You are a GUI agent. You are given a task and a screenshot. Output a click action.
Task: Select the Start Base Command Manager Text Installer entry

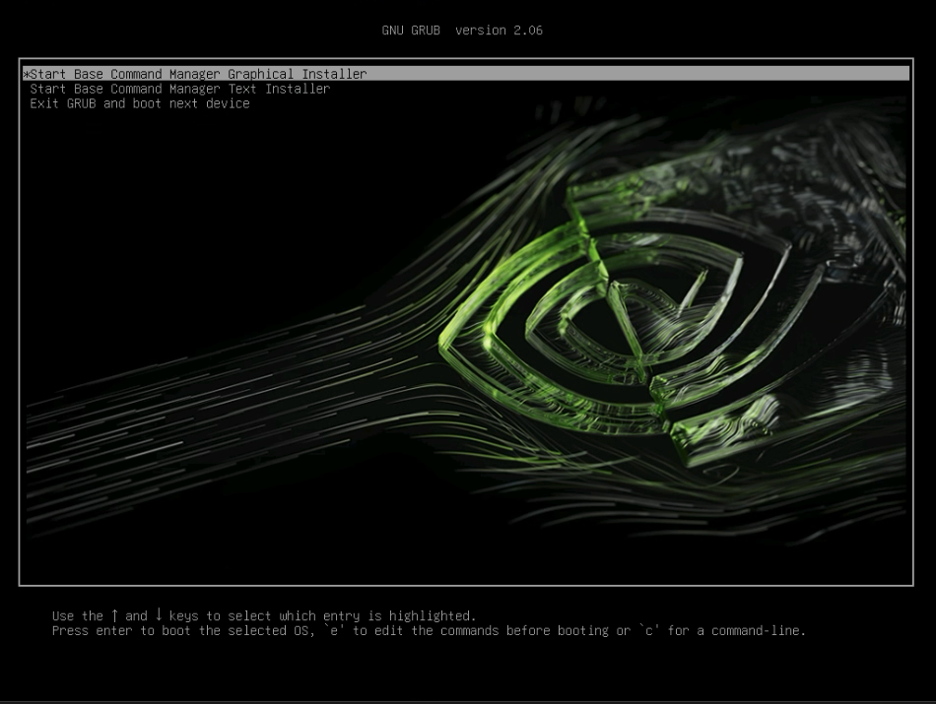(x=180, y=89)
